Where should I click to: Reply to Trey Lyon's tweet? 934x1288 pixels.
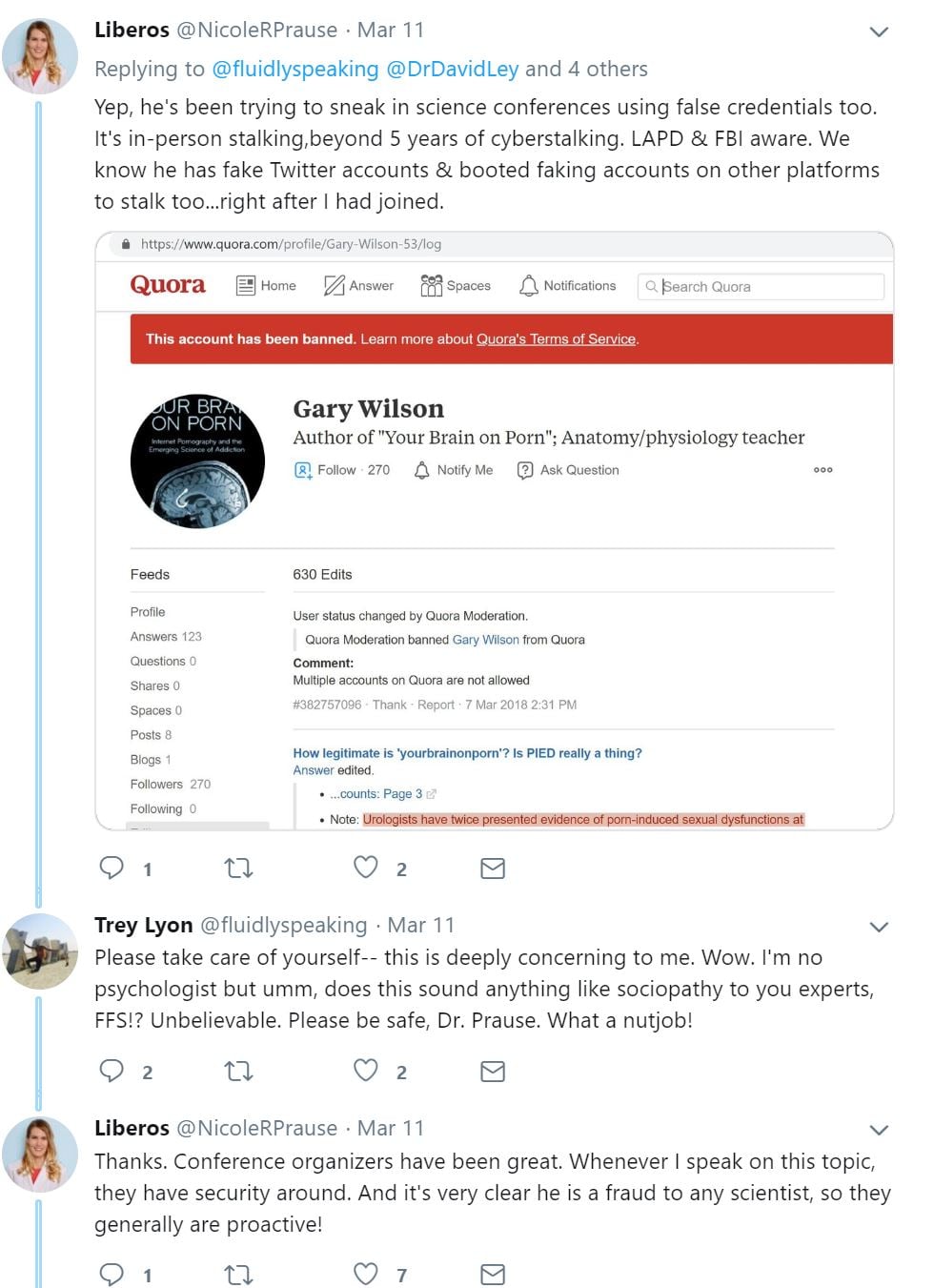[112, 1071]
